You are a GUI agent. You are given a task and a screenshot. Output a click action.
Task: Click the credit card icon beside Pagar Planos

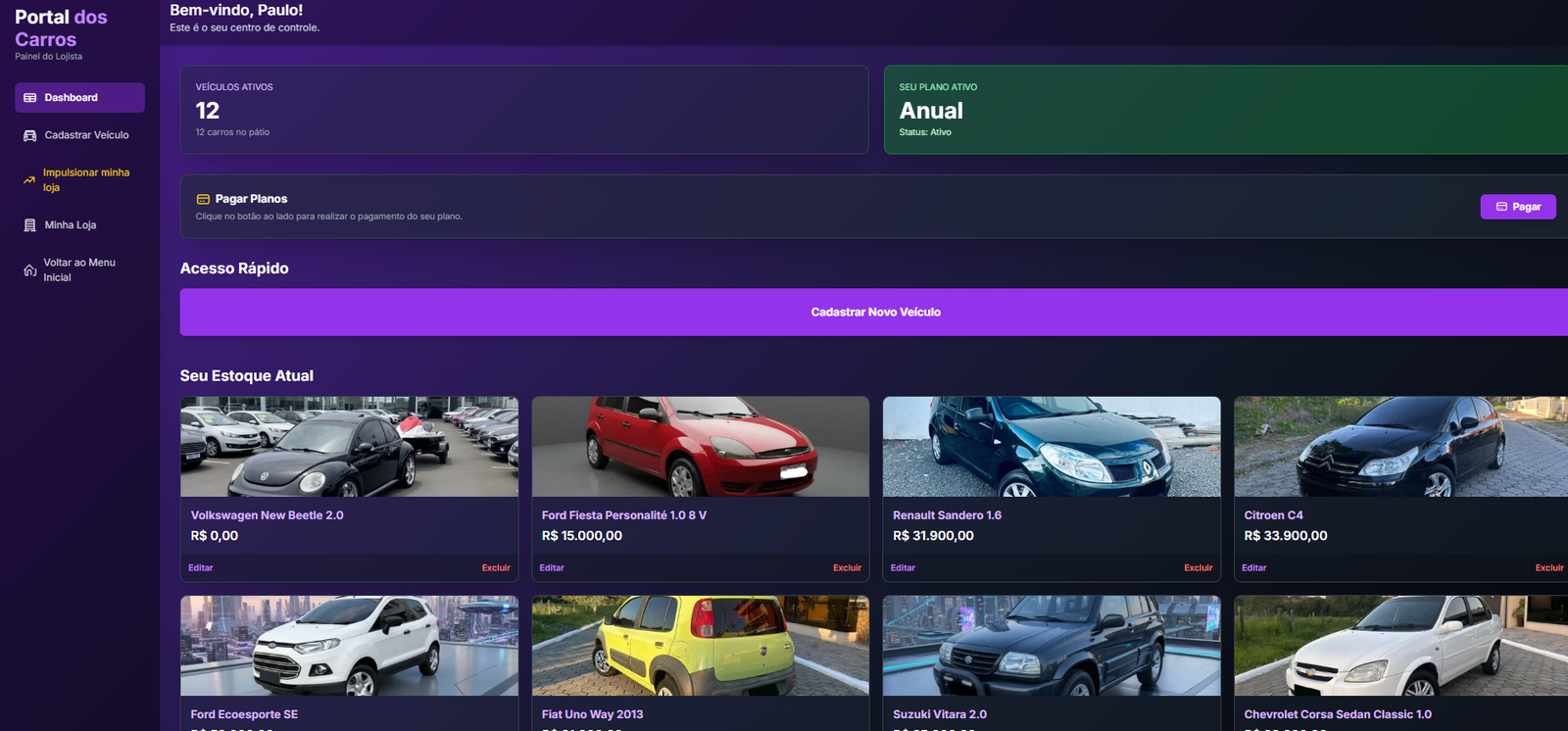click(x=203, y=199)
